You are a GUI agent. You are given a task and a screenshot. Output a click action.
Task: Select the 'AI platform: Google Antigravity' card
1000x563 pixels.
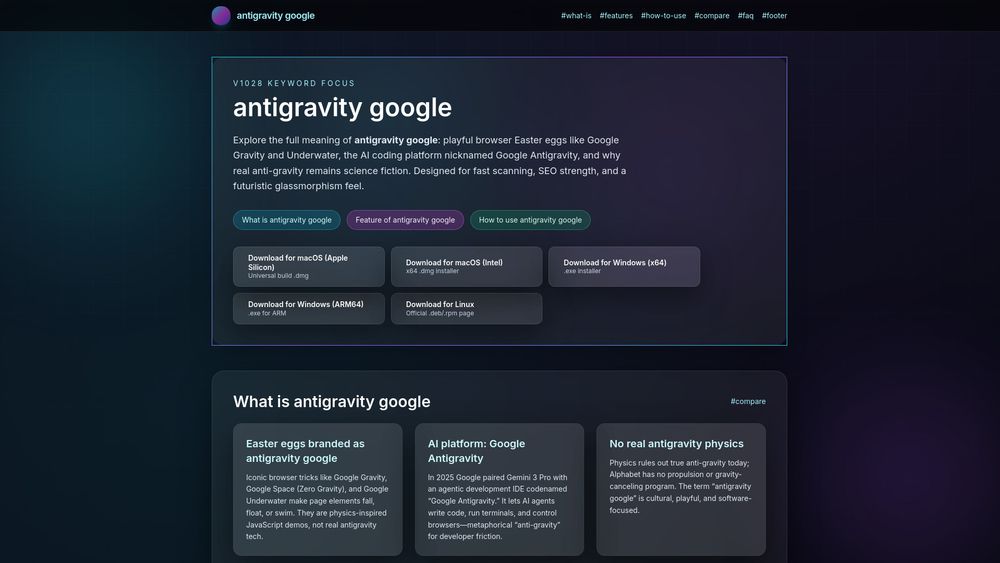click(499, 489)
